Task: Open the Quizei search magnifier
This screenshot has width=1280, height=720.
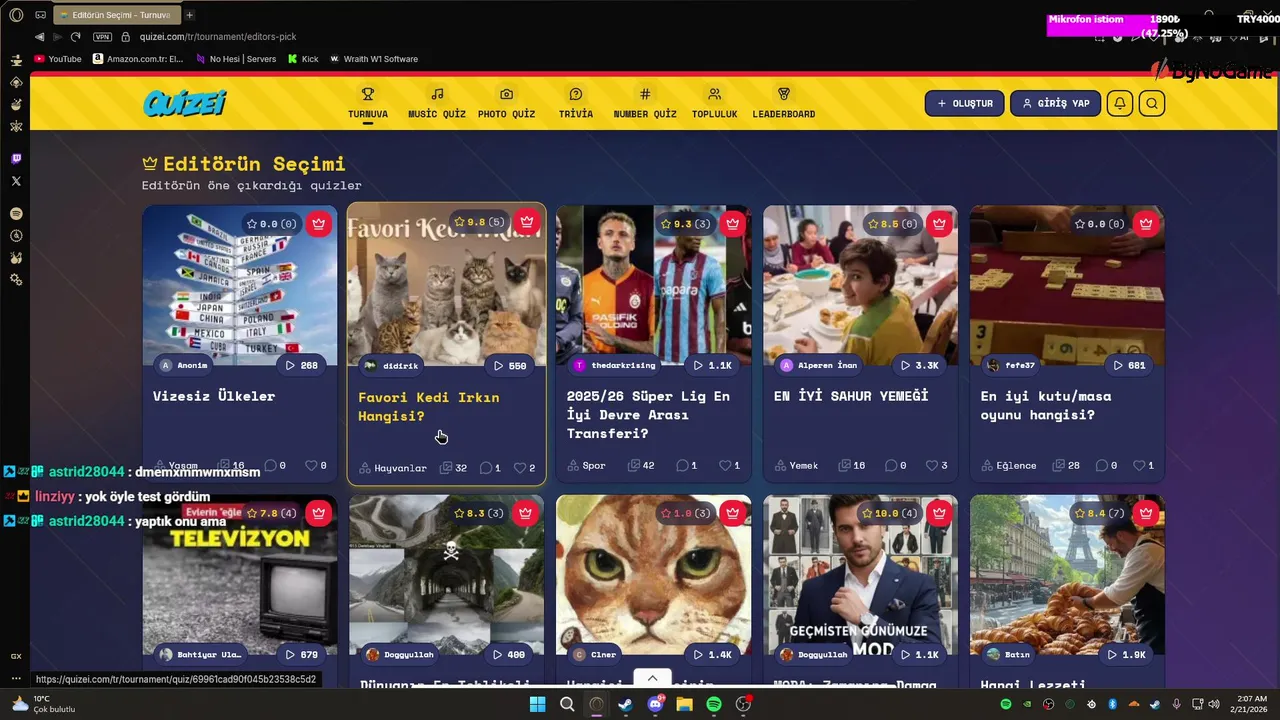Action: point(1152,103)
